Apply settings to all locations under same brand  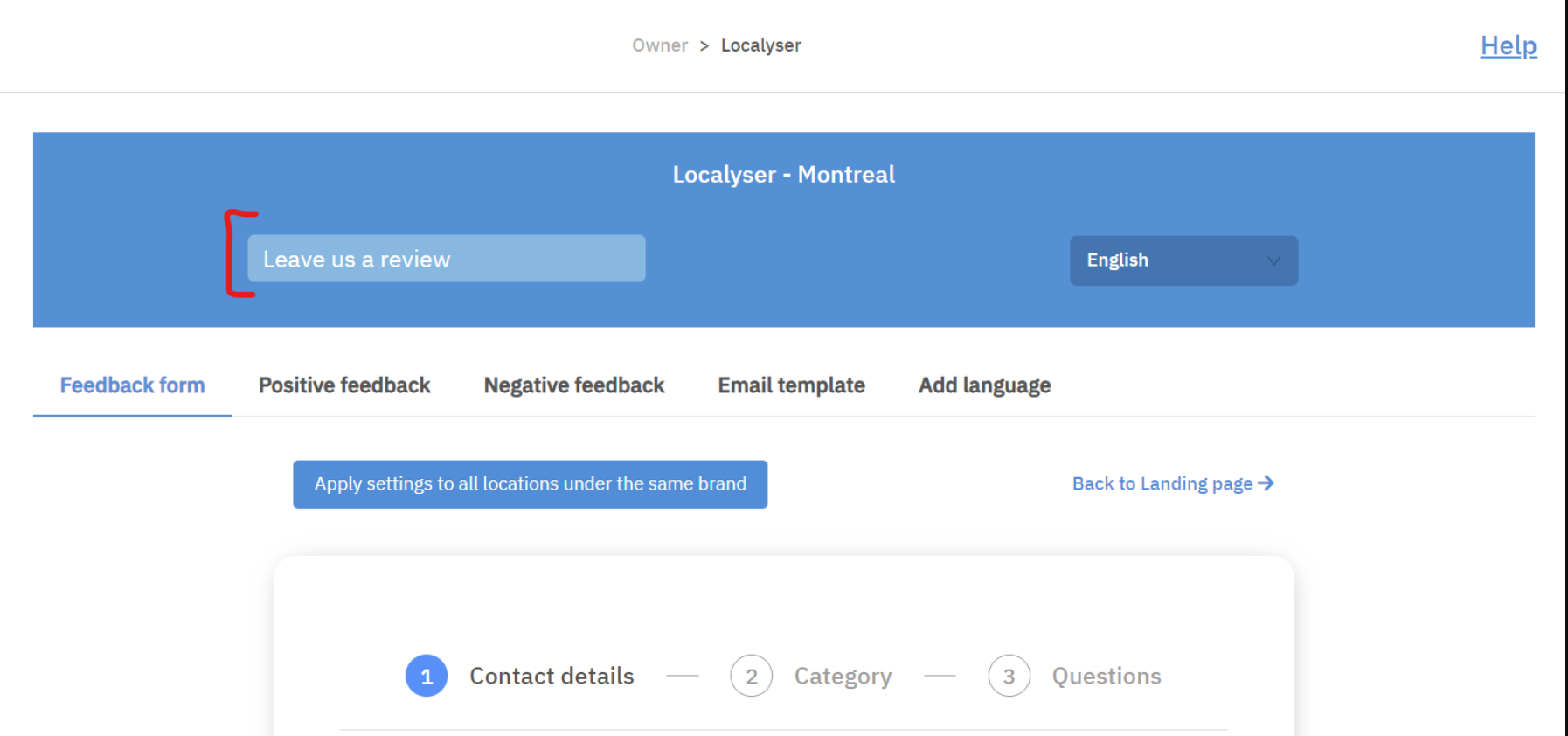coord(530,484)
